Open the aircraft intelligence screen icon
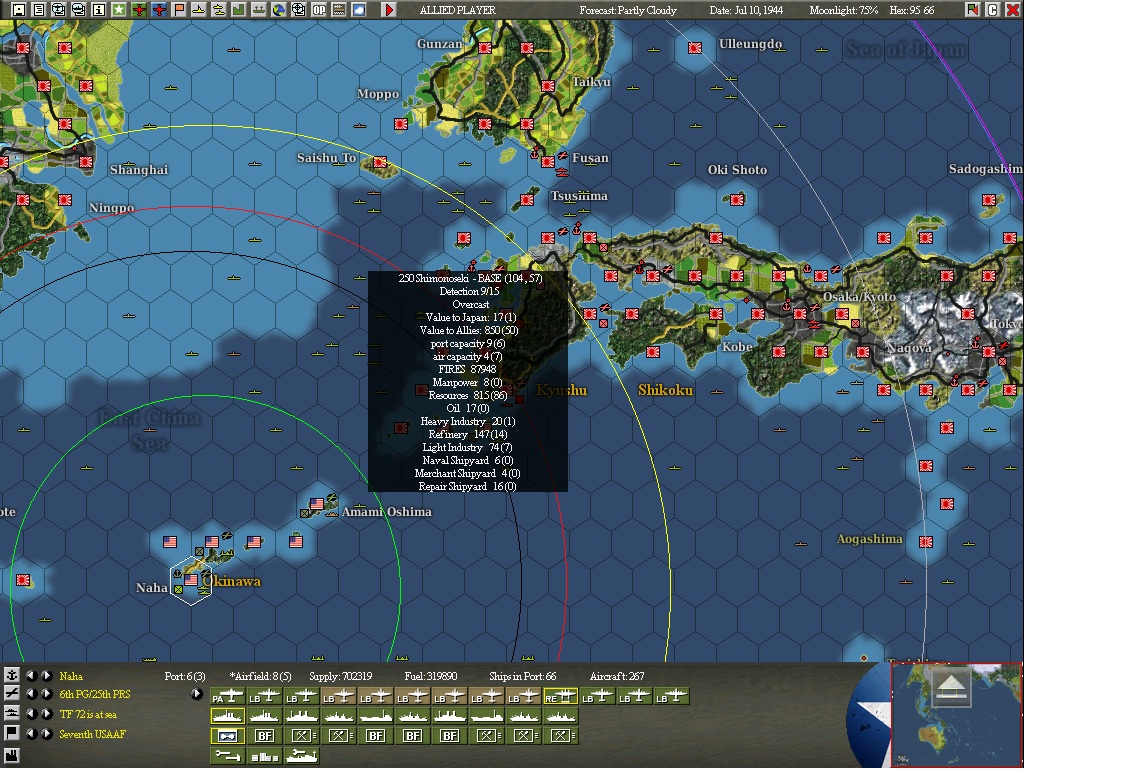The width and height of the screenshot is (1137, 774). [x=58, y=10]
